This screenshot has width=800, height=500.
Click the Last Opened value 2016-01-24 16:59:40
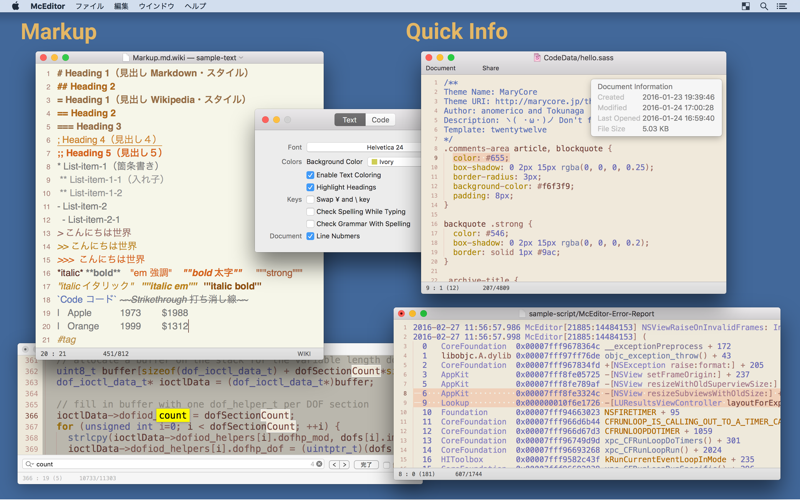[x=678, y=118]
